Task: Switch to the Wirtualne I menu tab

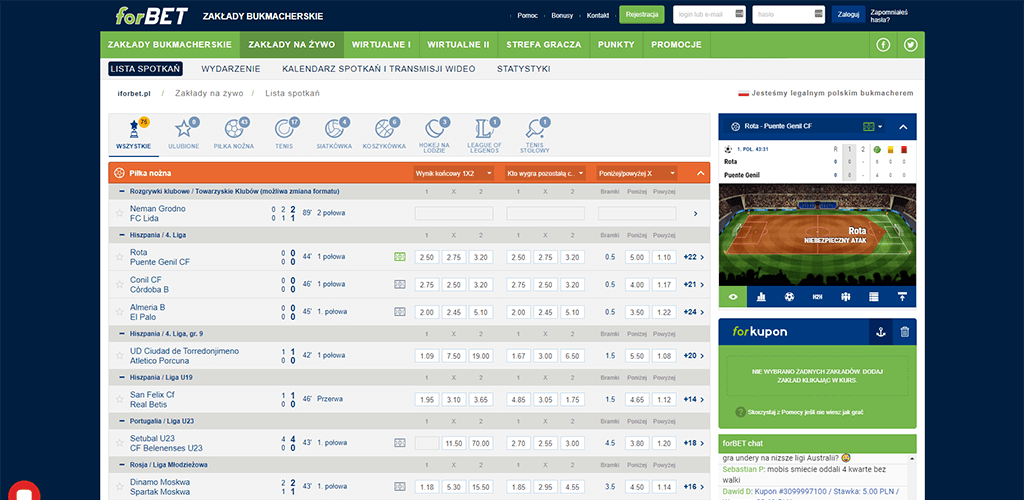Action: pyautogui.click(x=381, y=45)
